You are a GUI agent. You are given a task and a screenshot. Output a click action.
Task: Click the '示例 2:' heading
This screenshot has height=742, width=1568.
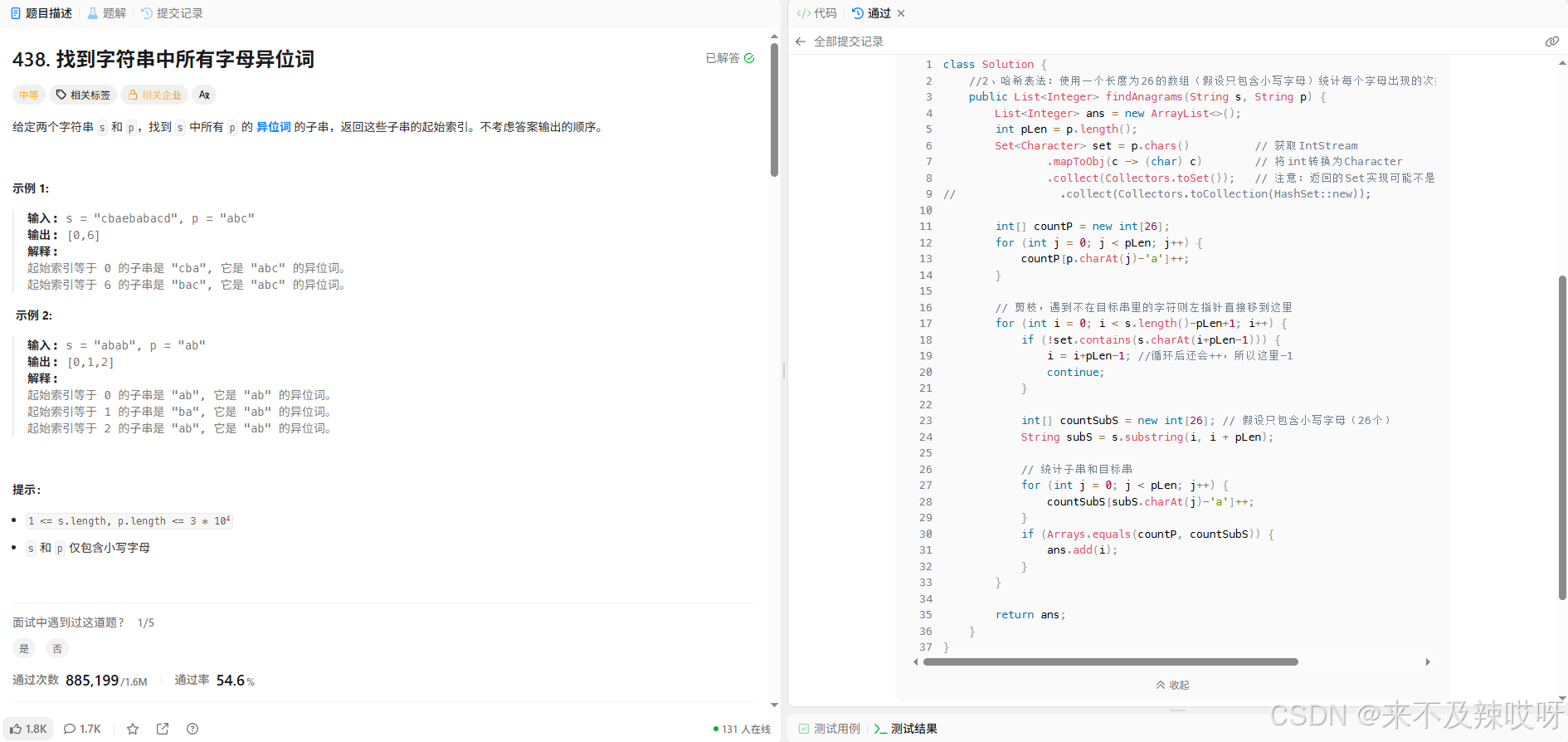pyautogui.click(x=34, y=315)
